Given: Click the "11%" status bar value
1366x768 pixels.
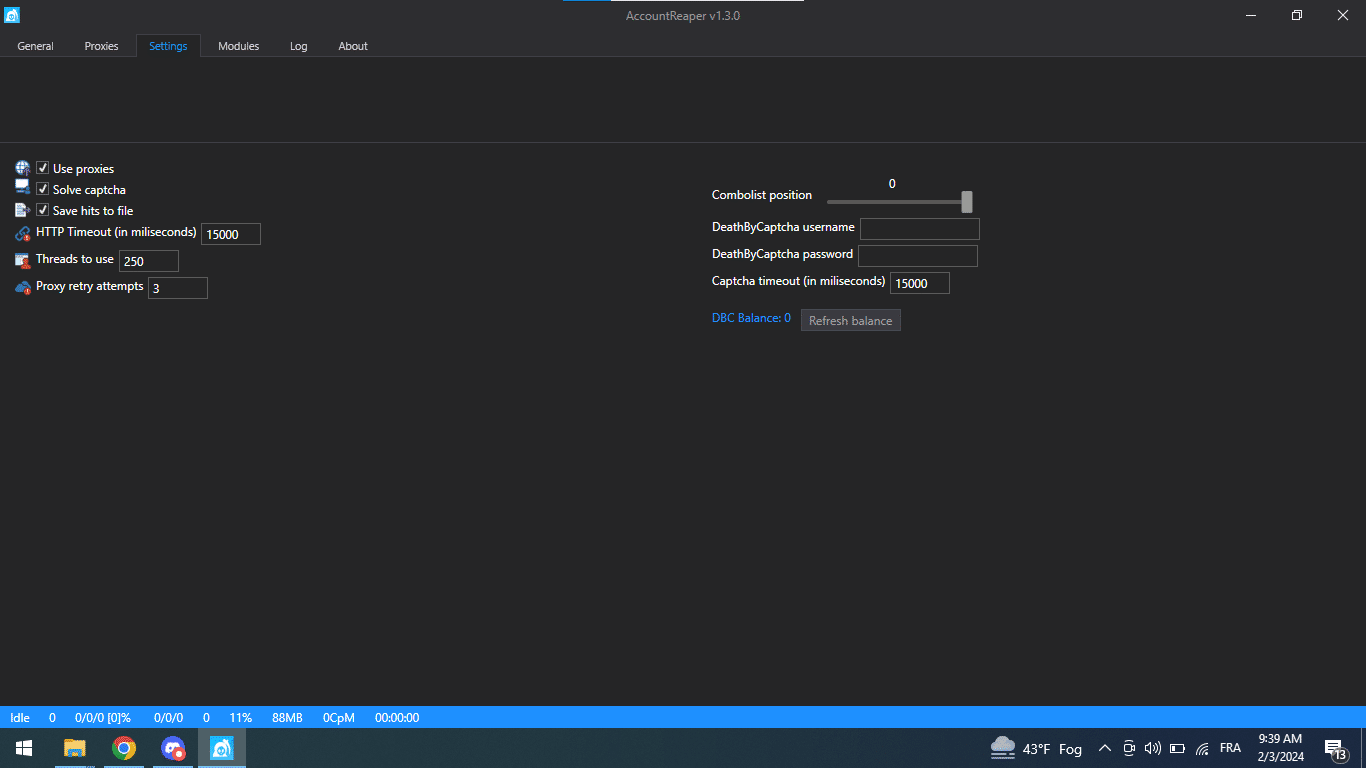Looking at the screenshot, I should pyautogui.click(x=241, y=718).
